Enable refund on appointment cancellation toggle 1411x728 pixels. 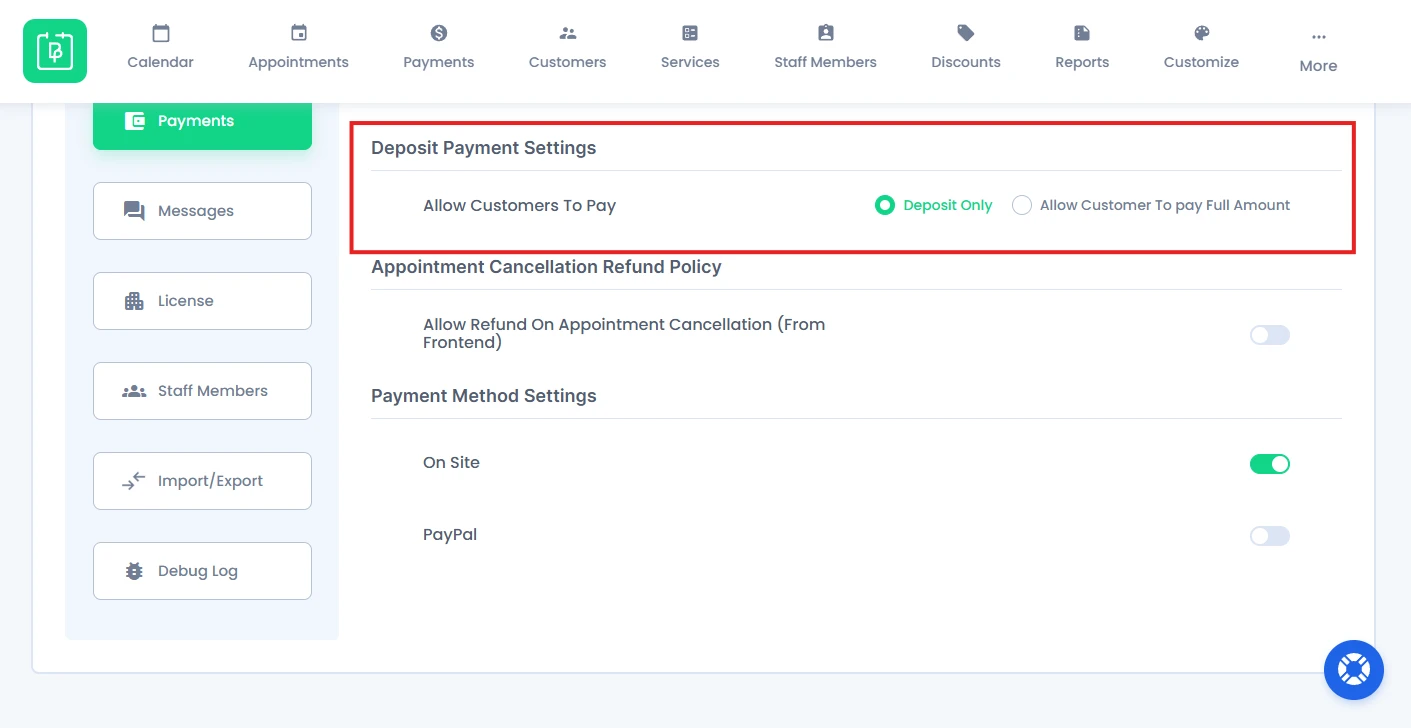(1270, 335)
